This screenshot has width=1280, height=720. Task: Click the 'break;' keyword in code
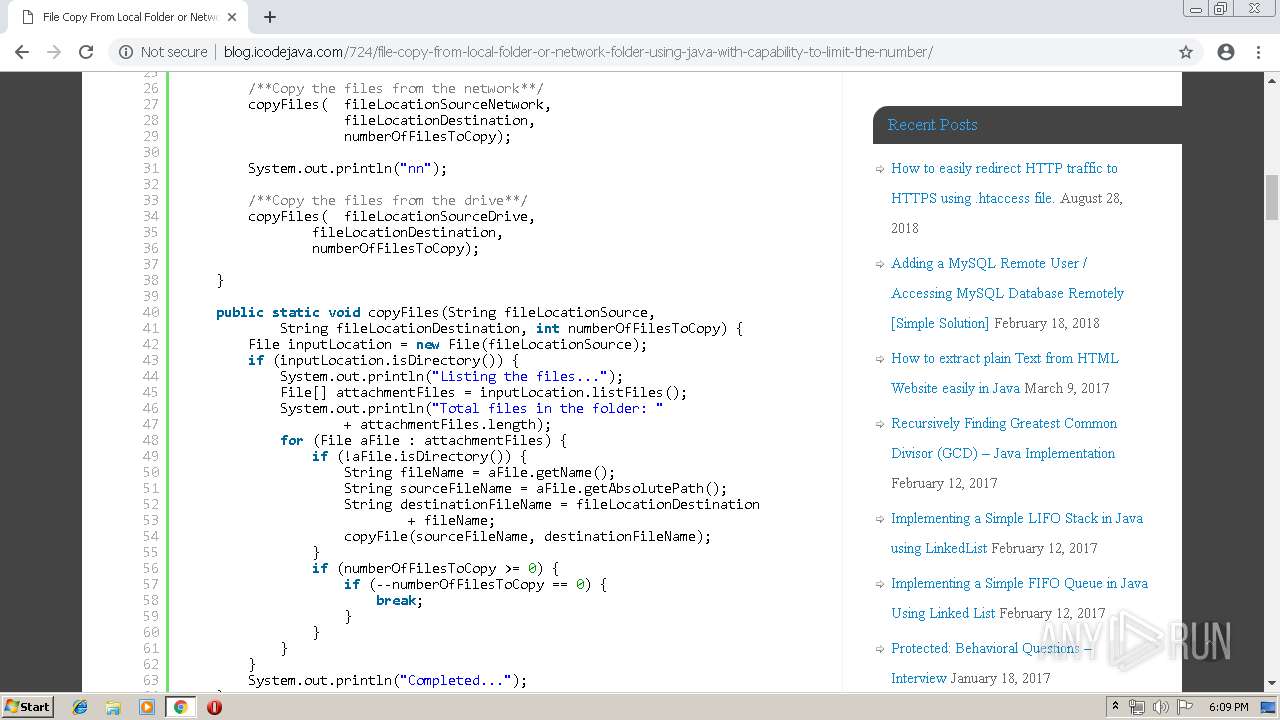click(399, 600)
